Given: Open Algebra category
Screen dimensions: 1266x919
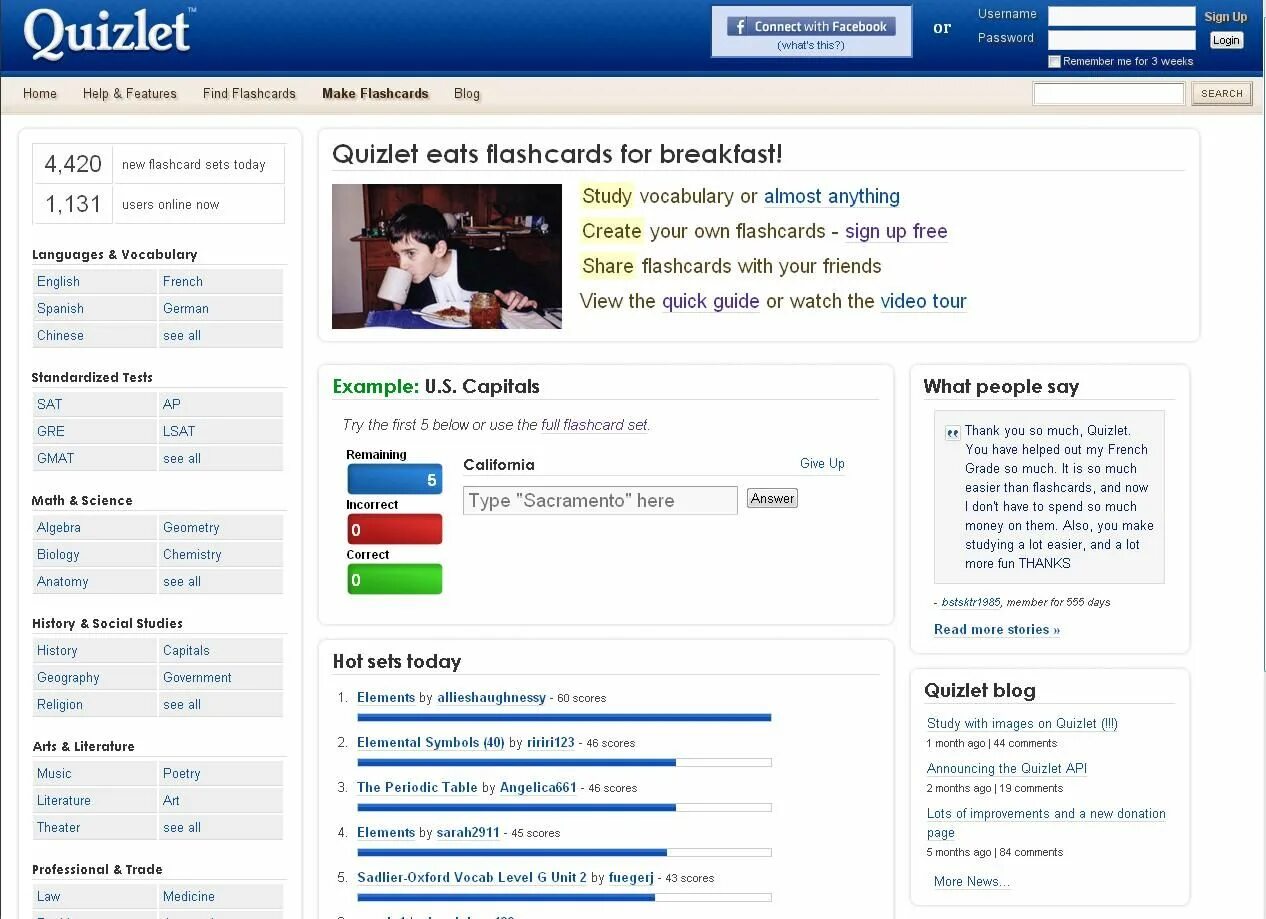Looking at the screenshot, I should tap(59, 528).
